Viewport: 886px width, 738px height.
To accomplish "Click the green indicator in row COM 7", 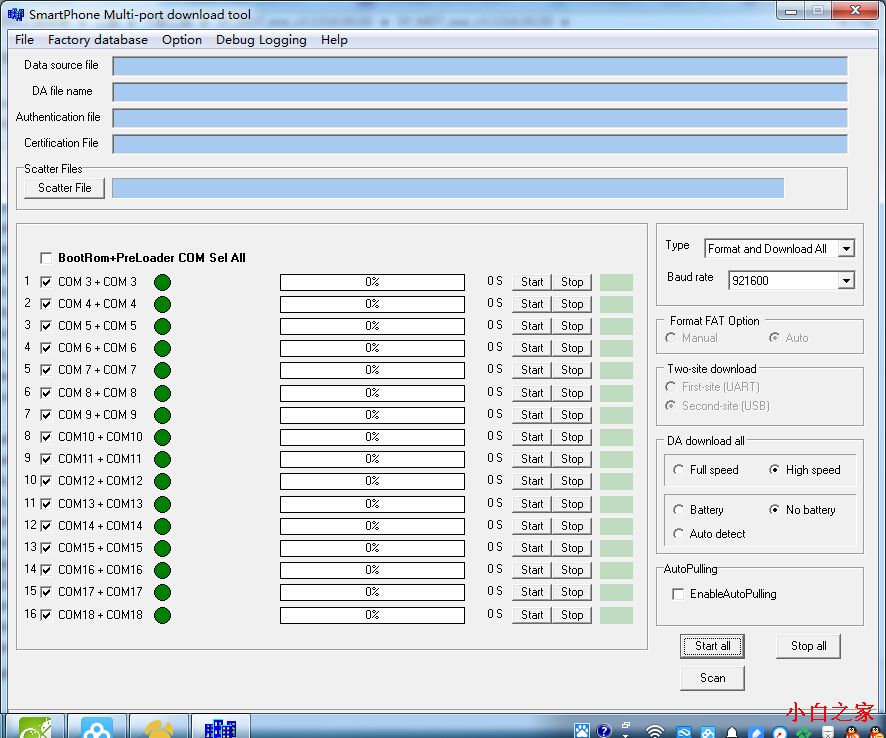I will tap(162, 370).
